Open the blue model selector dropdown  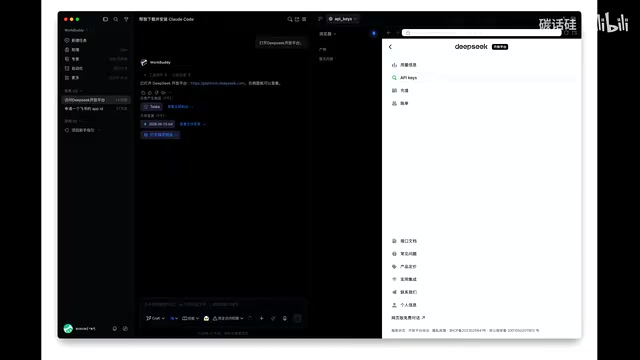click(x=174, y=318)
